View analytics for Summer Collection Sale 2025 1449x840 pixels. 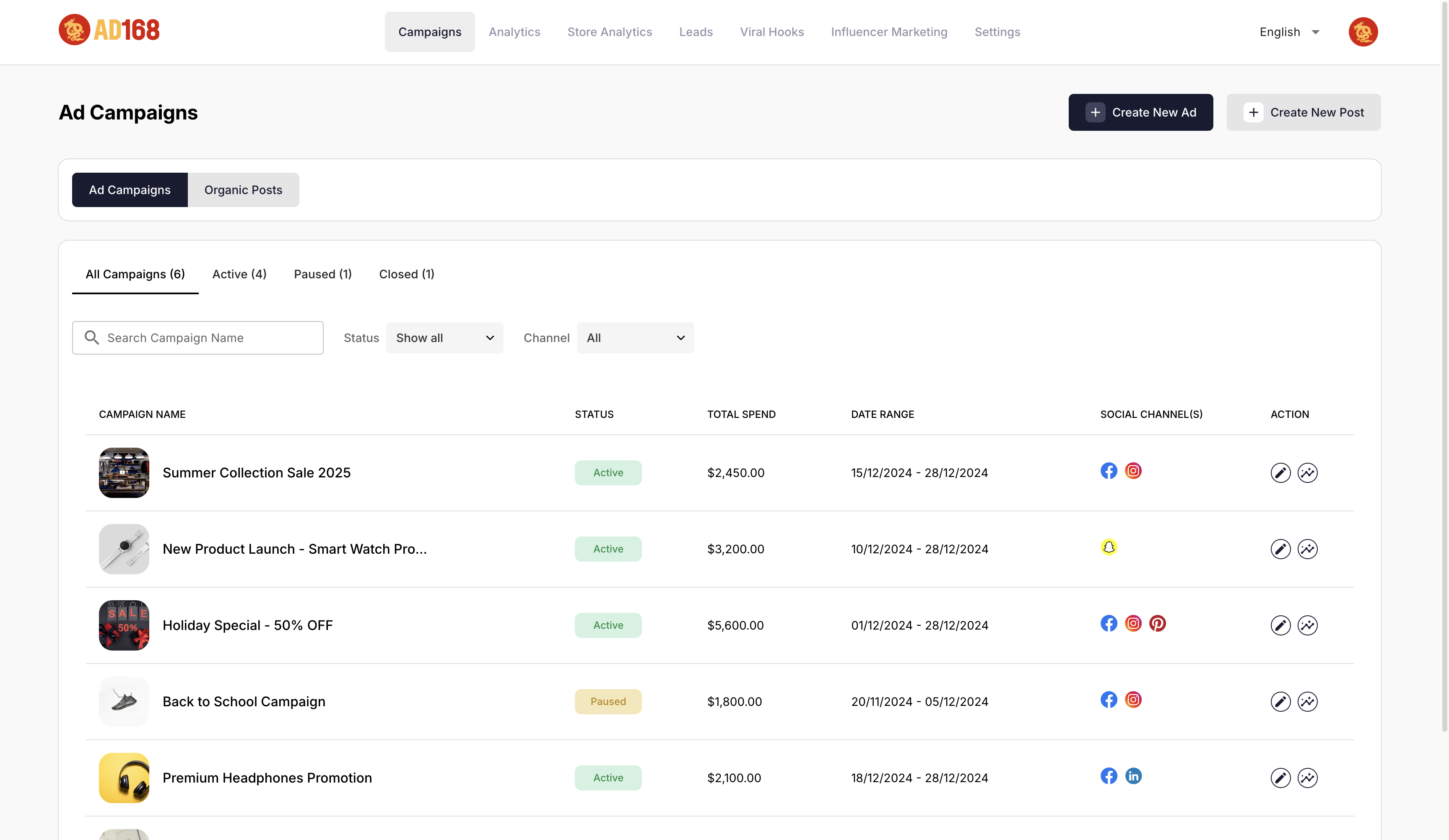coord(1307,473)
